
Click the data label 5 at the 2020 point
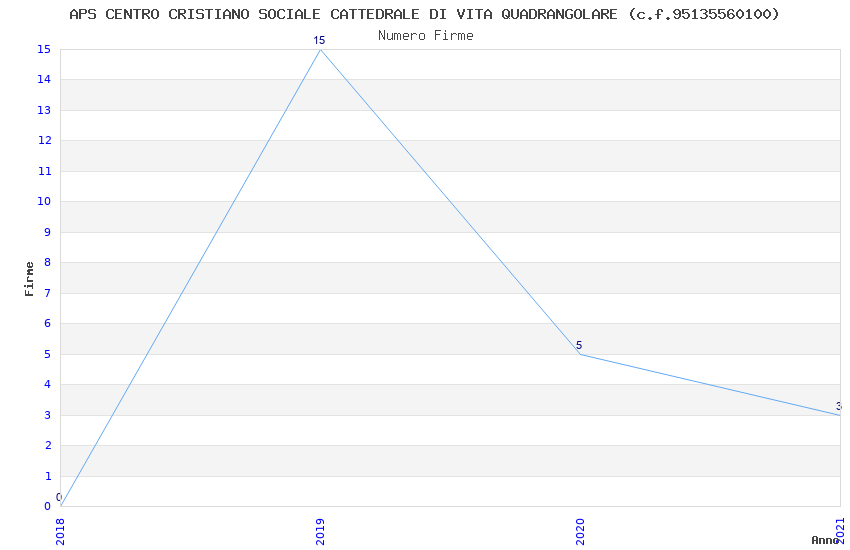tap(579, 345)
